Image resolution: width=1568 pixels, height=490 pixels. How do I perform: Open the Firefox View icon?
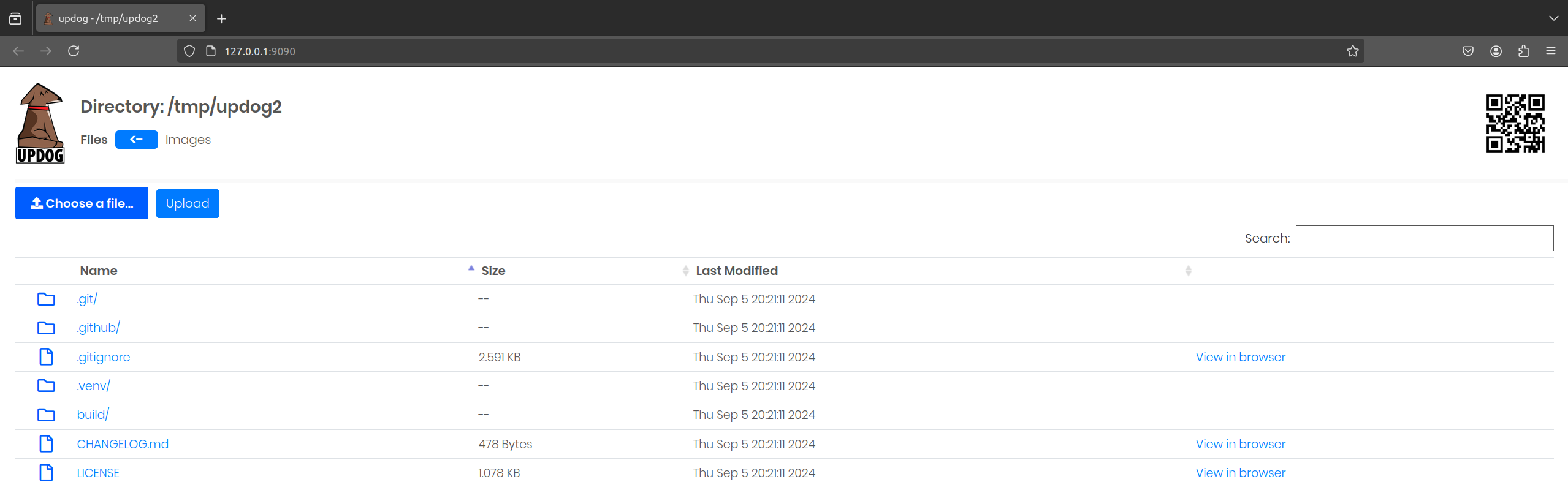pyautogui.click(x=15, y=19)
